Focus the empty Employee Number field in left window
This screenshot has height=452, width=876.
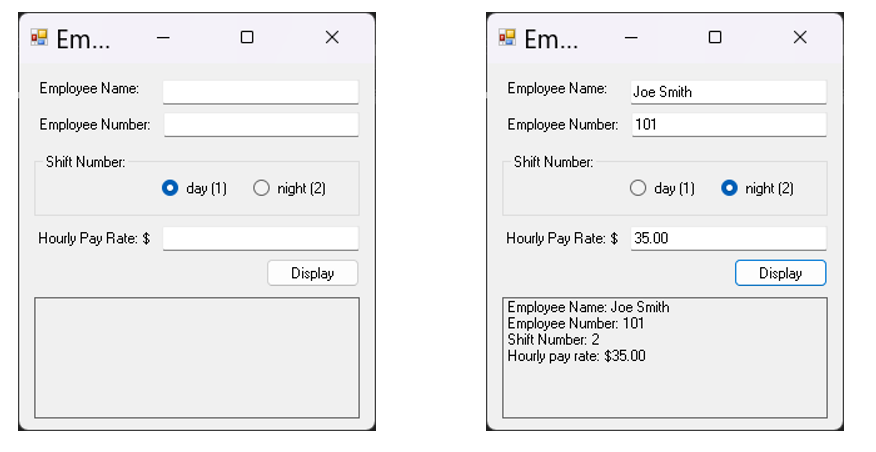261,125
